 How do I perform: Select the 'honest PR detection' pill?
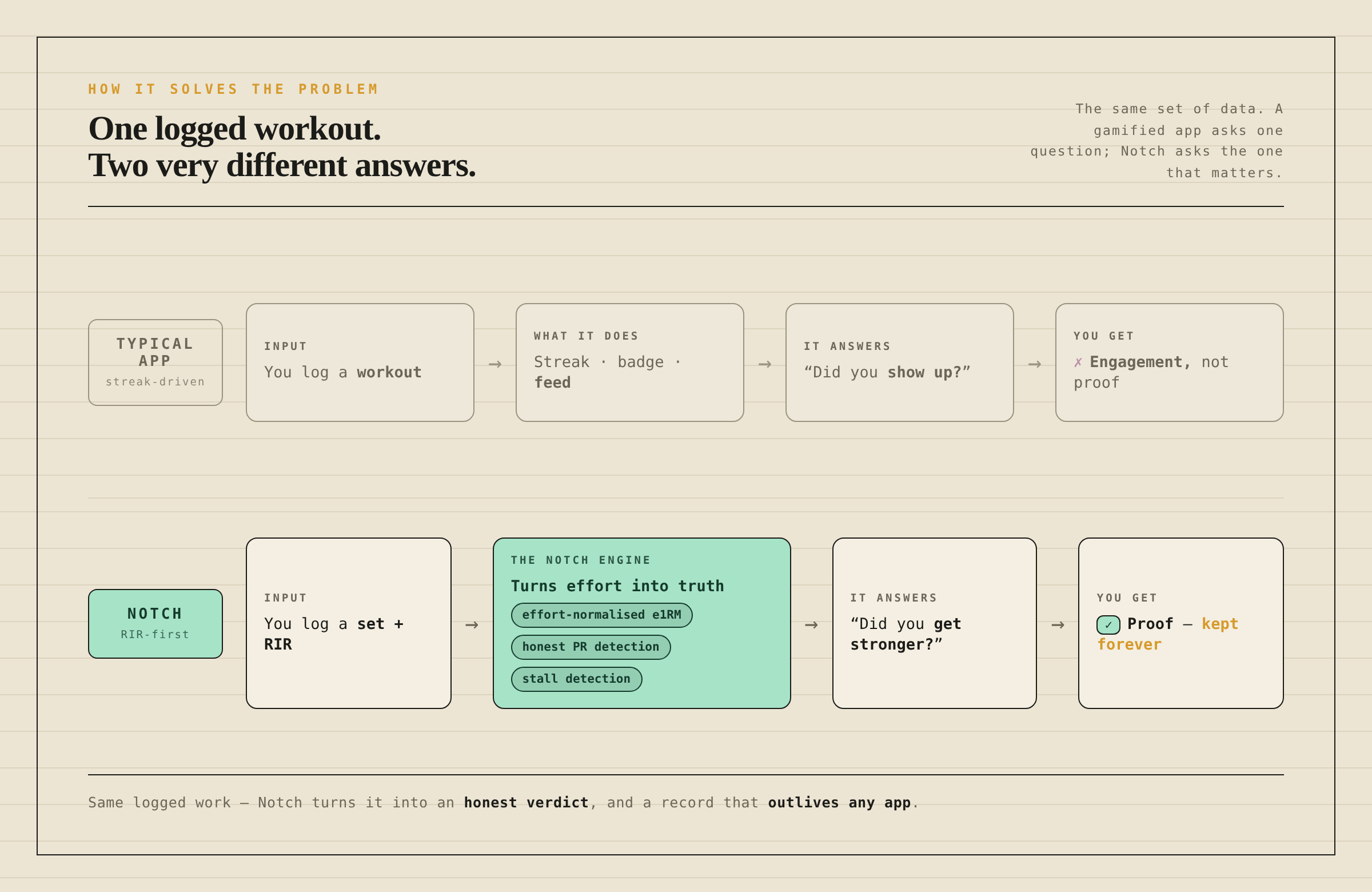[591, 647]
